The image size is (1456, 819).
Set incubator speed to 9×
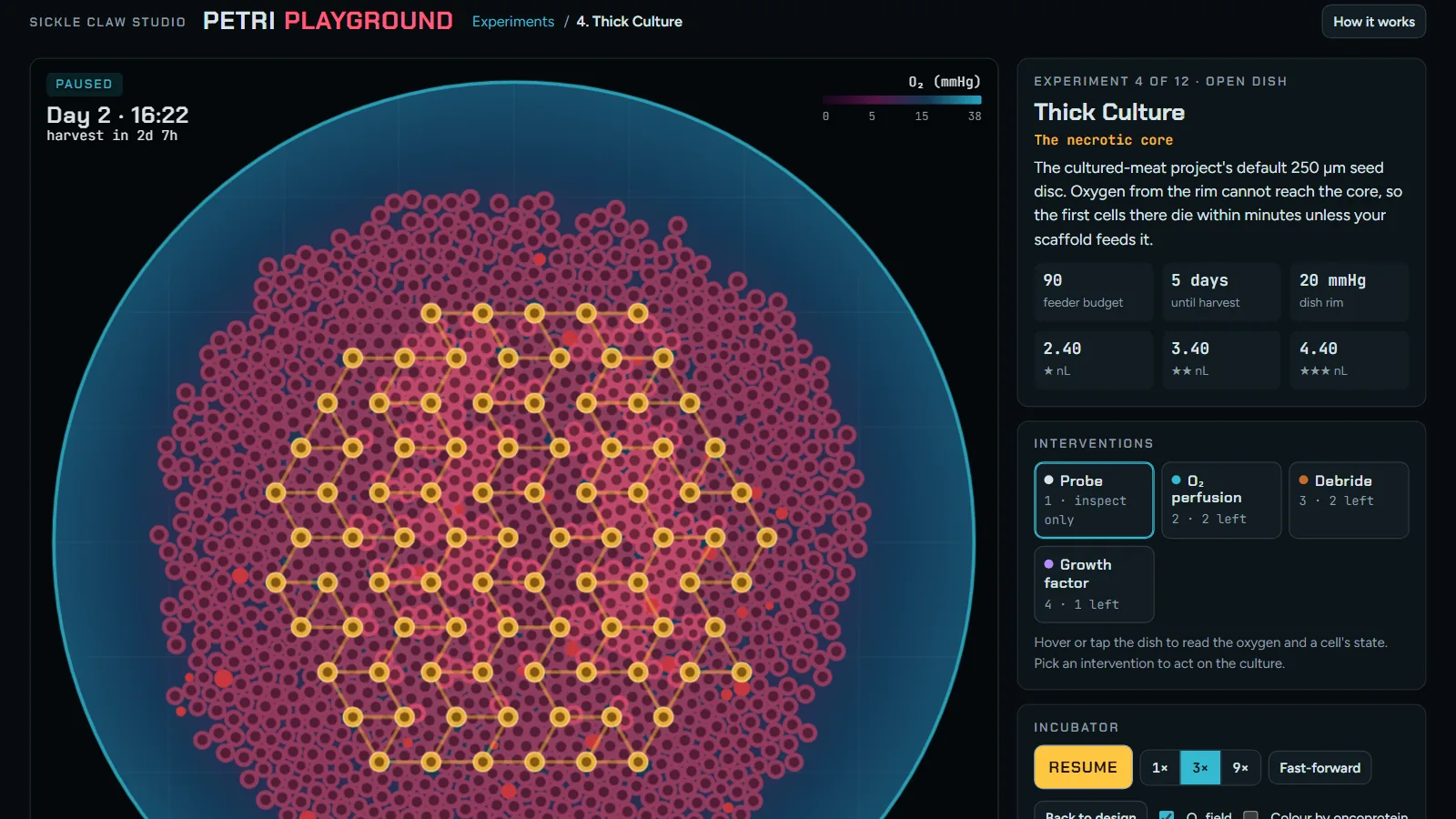pyautogui.click(x=1240, y=768)
